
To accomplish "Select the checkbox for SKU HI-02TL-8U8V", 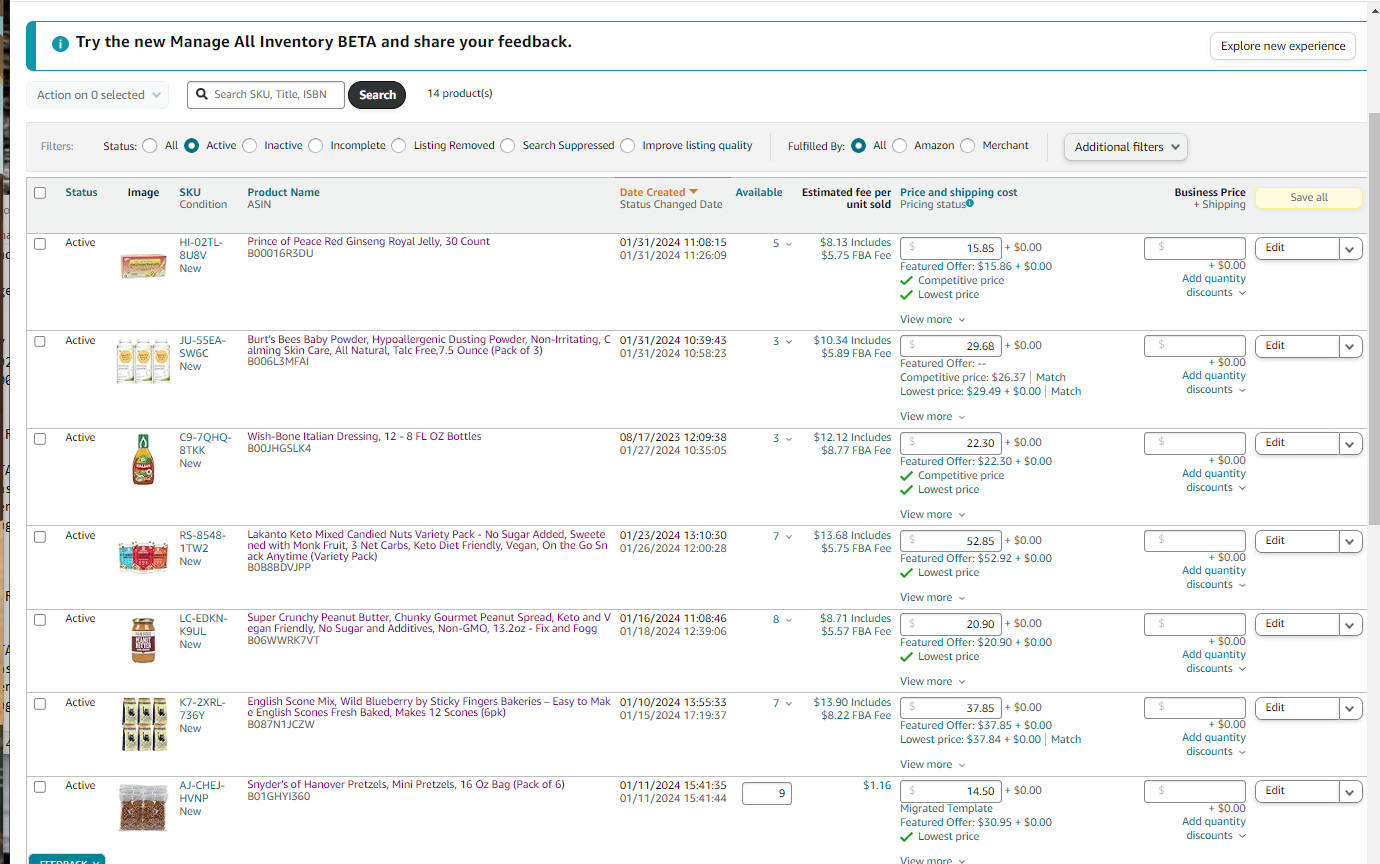I will click(40, 243).
